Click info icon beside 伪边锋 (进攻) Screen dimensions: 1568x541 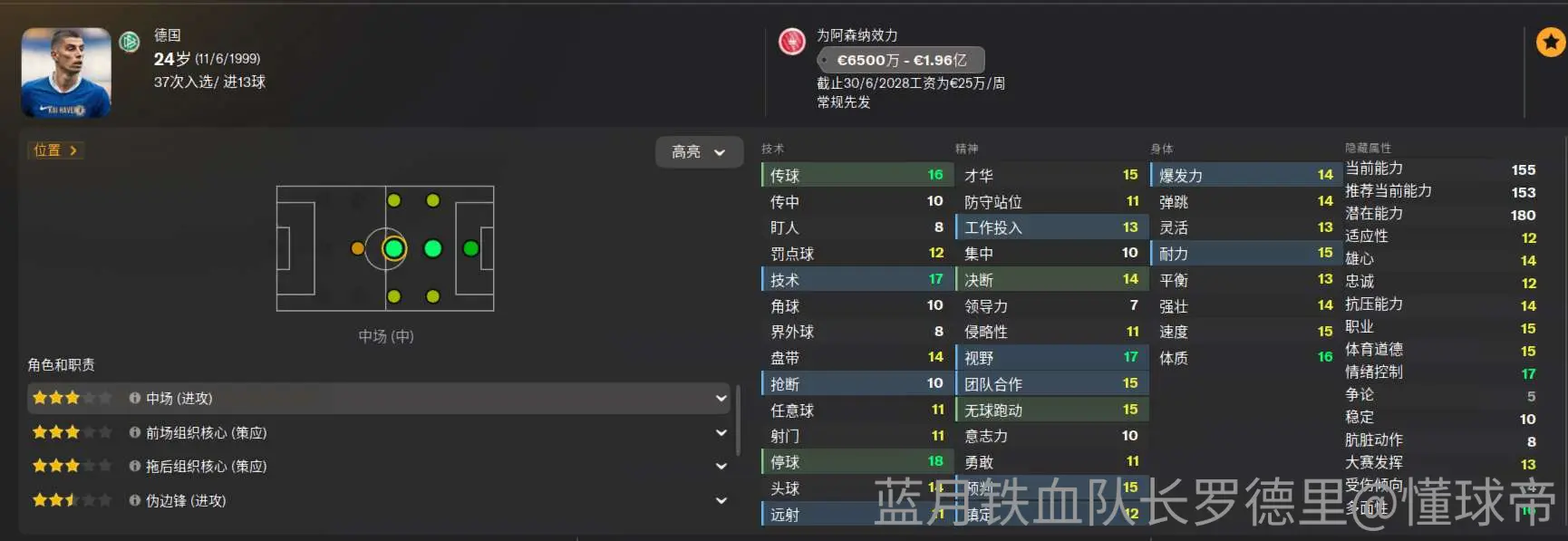click(x=135, y=500)
